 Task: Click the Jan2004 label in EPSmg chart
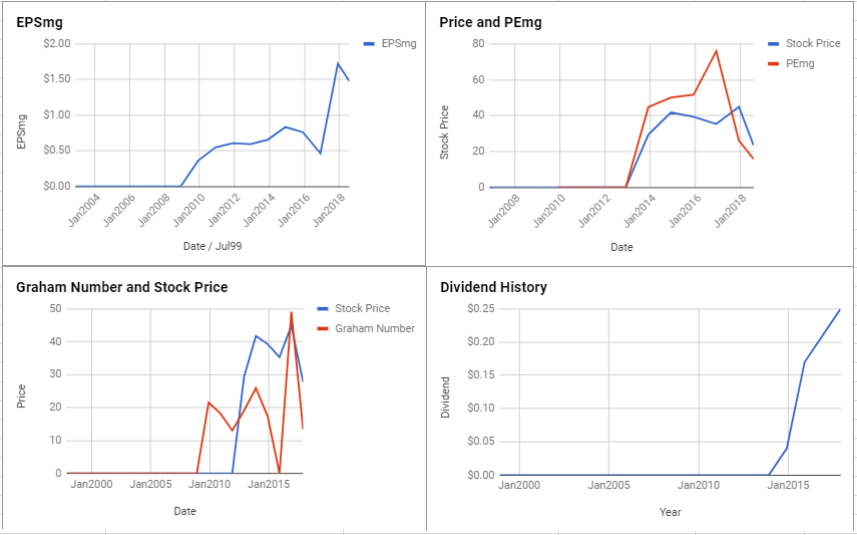click(82, 210)
